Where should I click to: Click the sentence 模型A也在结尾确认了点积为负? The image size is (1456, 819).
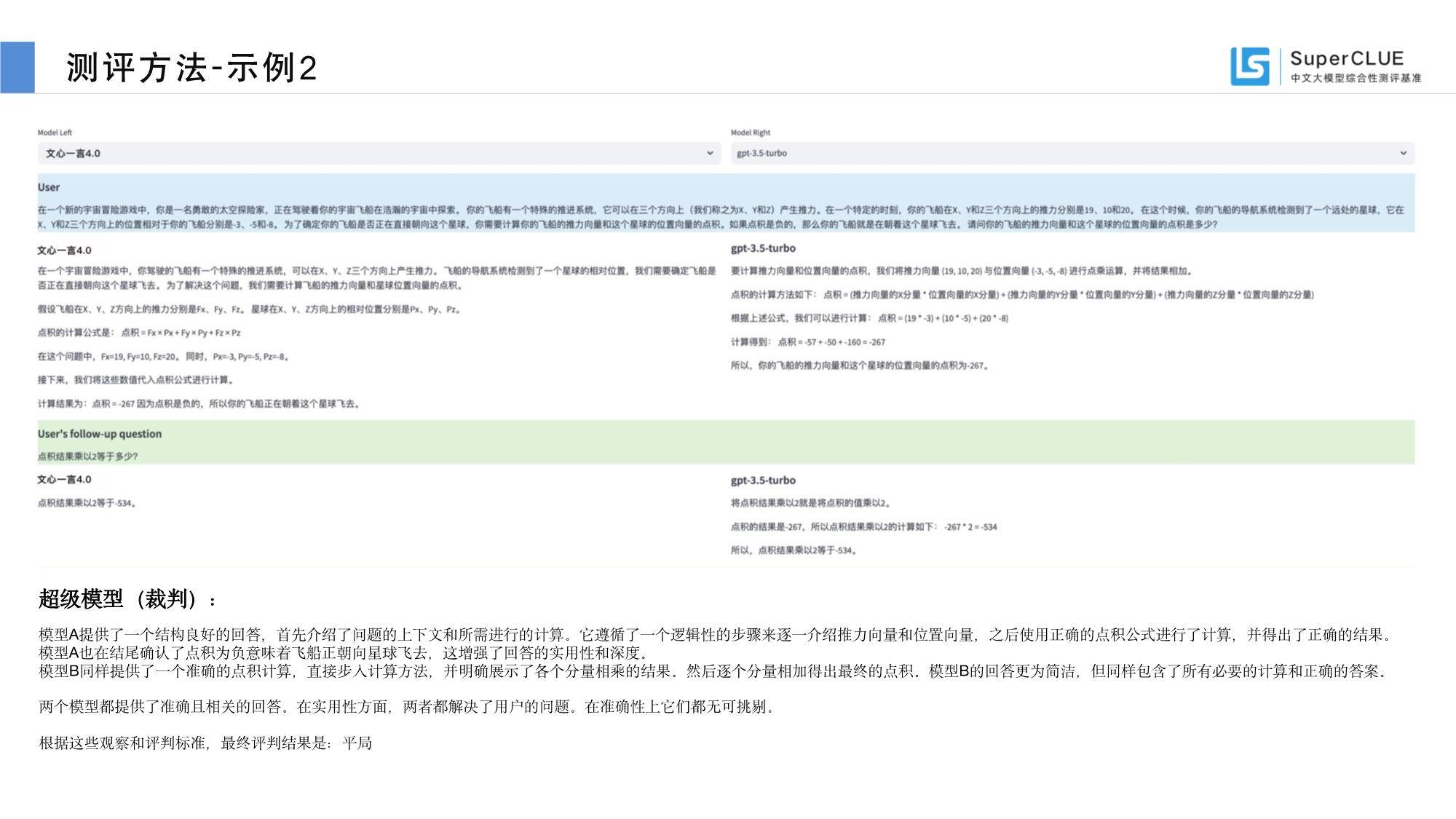point(344,653)
